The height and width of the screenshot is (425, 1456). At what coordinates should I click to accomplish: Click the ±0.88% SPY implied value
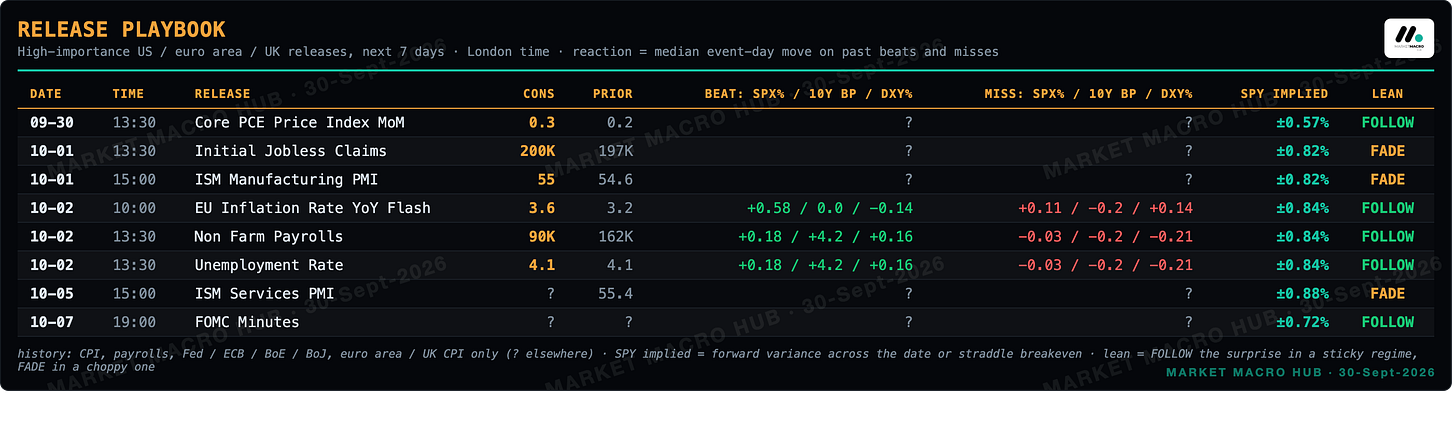click(1302, 294)
